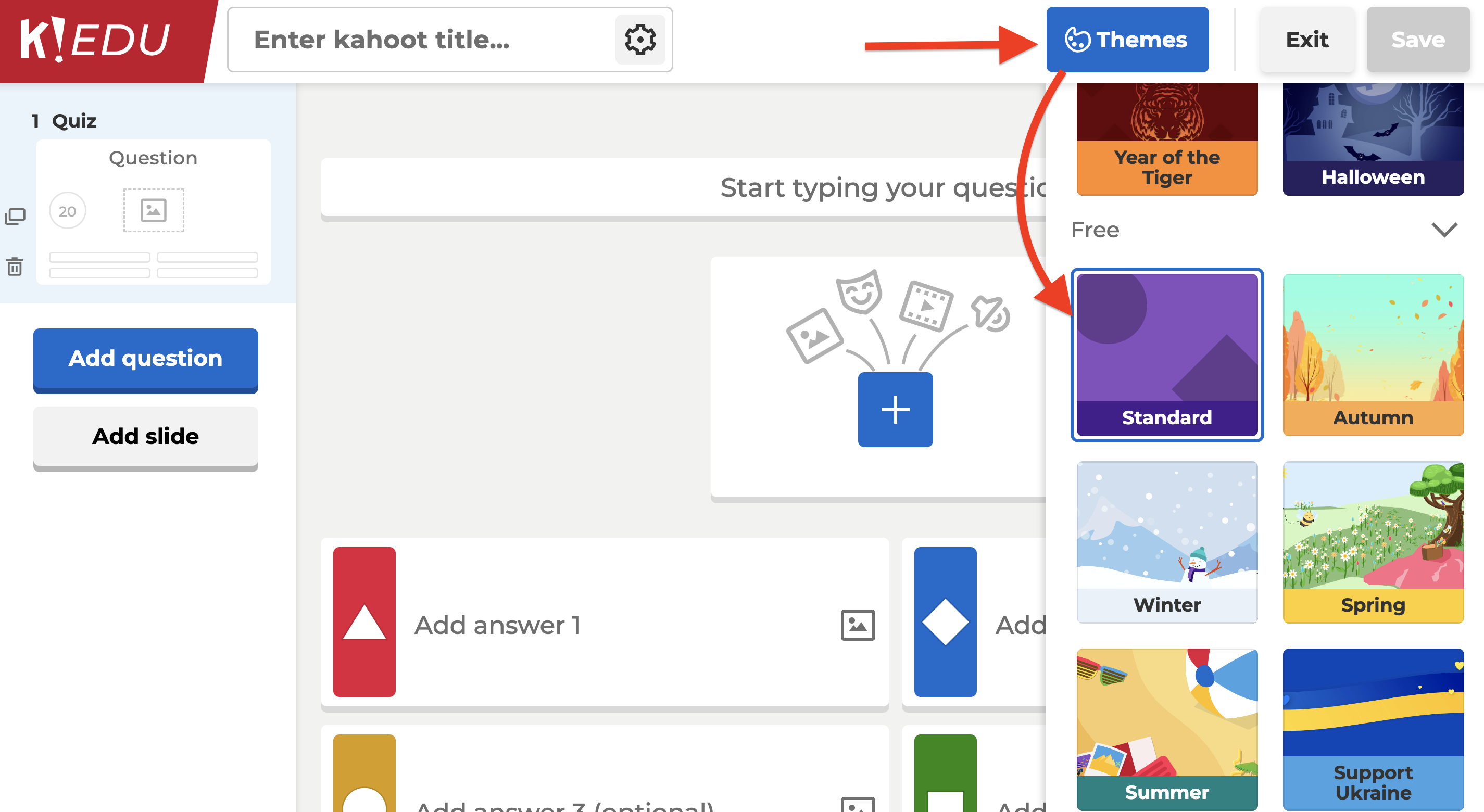1484x812 pixels.
Task: Select the Standard purple theme
Action: tap(1166, 354)
